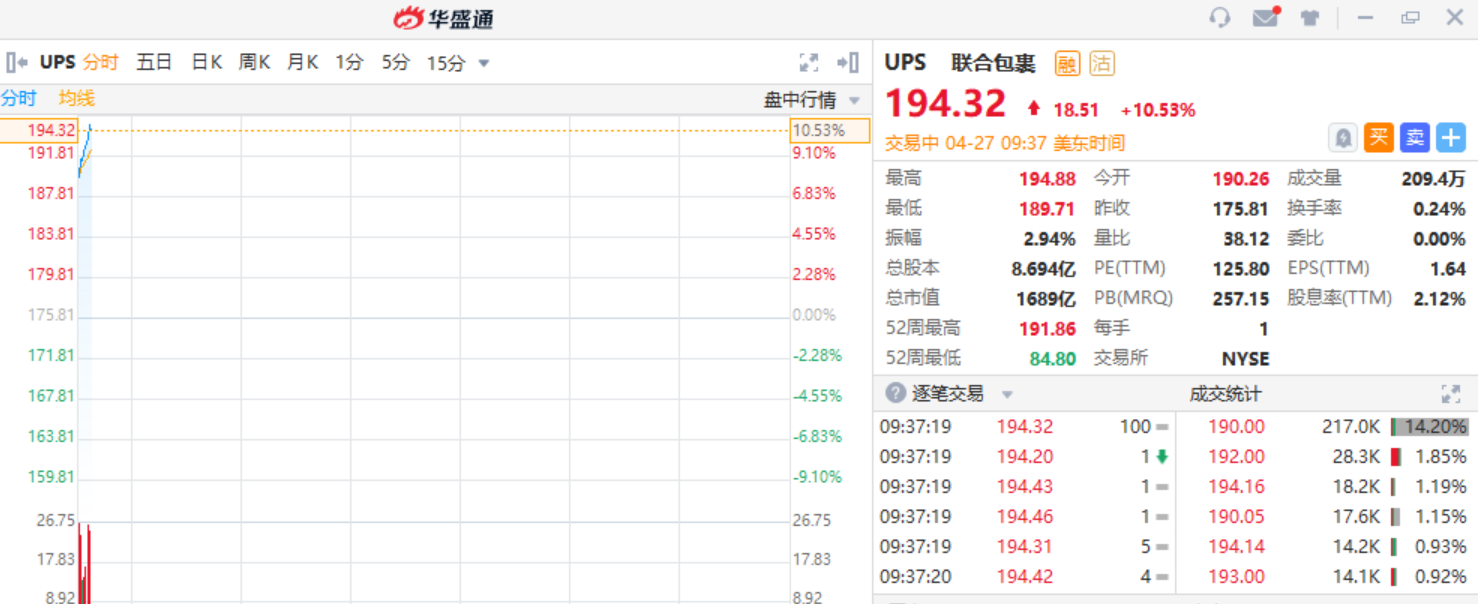Viewport: 1478px width, 604px height.
Task: Open the messages envelope icon
Action: coord(1265,18)
